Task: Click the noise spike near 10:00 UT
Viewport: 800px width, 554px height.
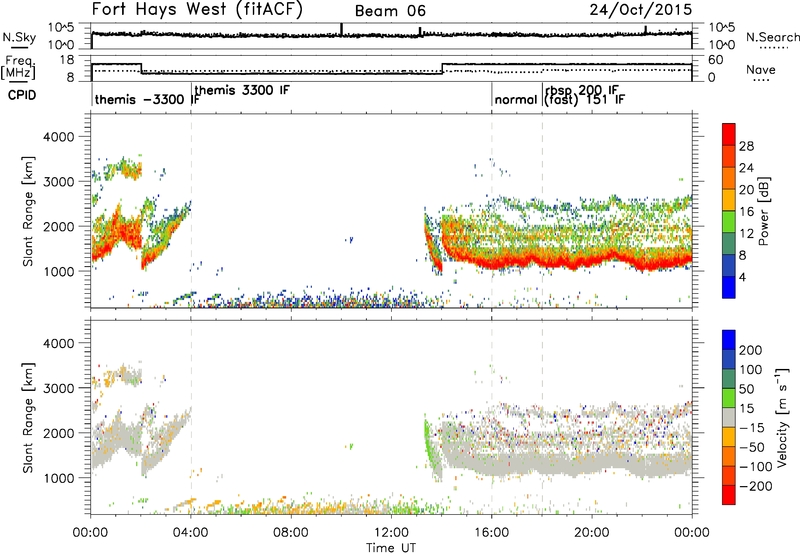Action: click(x=341, y=30)
